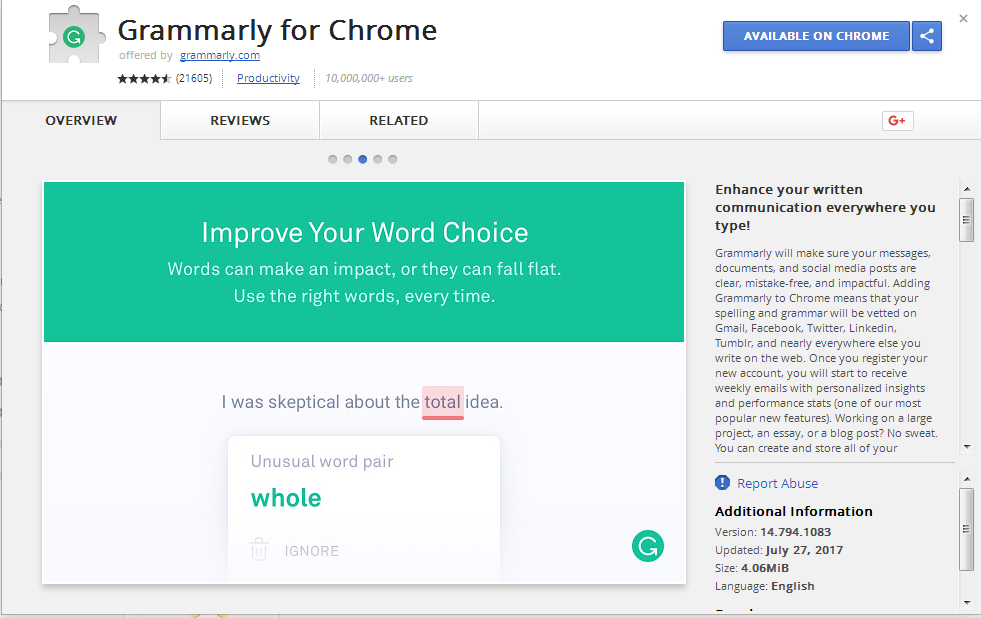Click the description scrollbar down arrow
The width and height of the screenshot is (981, 618).
point(967,447)
